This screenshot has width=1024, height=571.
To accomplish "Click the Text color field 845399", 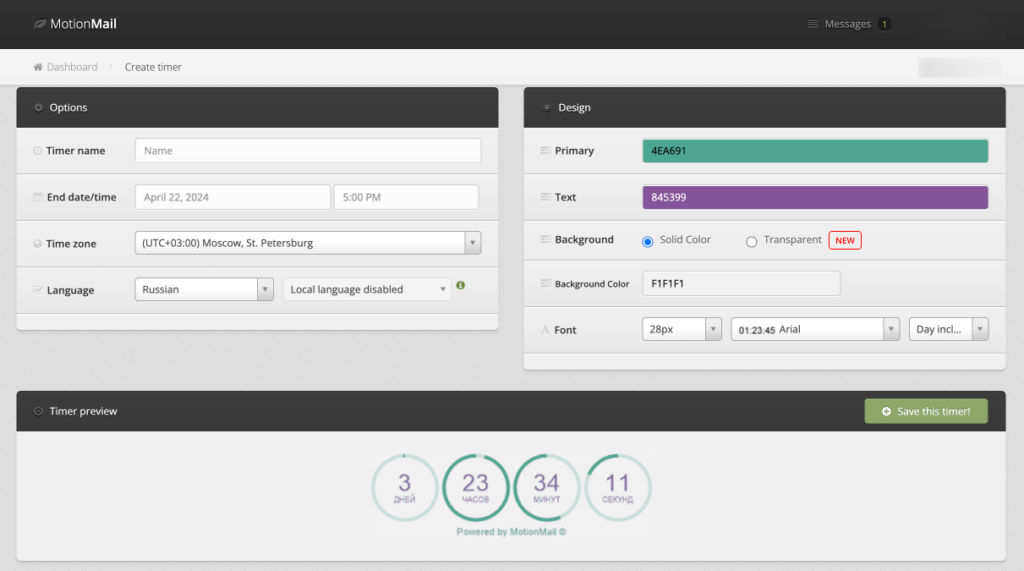I will point(815,197).
